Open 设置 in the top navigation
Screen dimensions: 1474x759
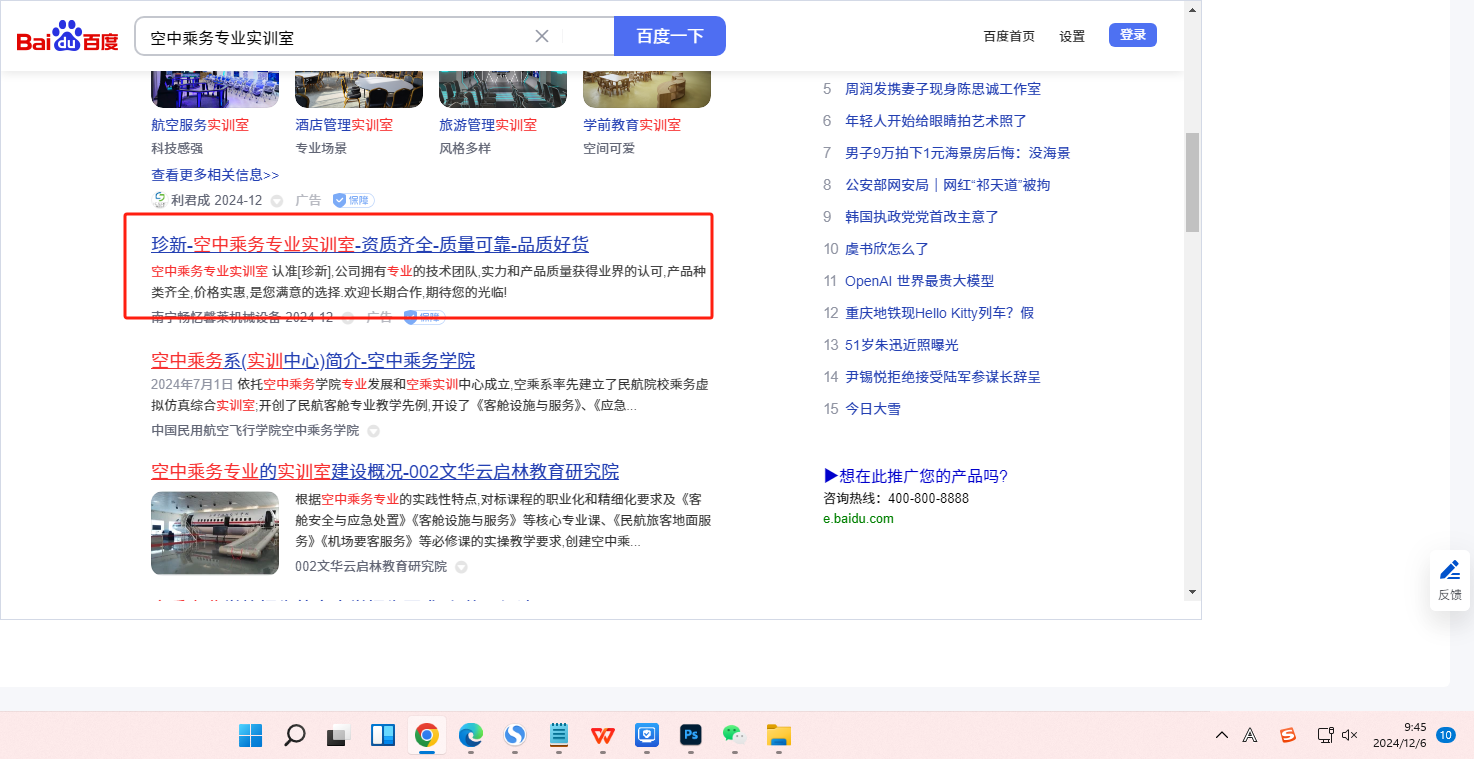point(1072,36)
